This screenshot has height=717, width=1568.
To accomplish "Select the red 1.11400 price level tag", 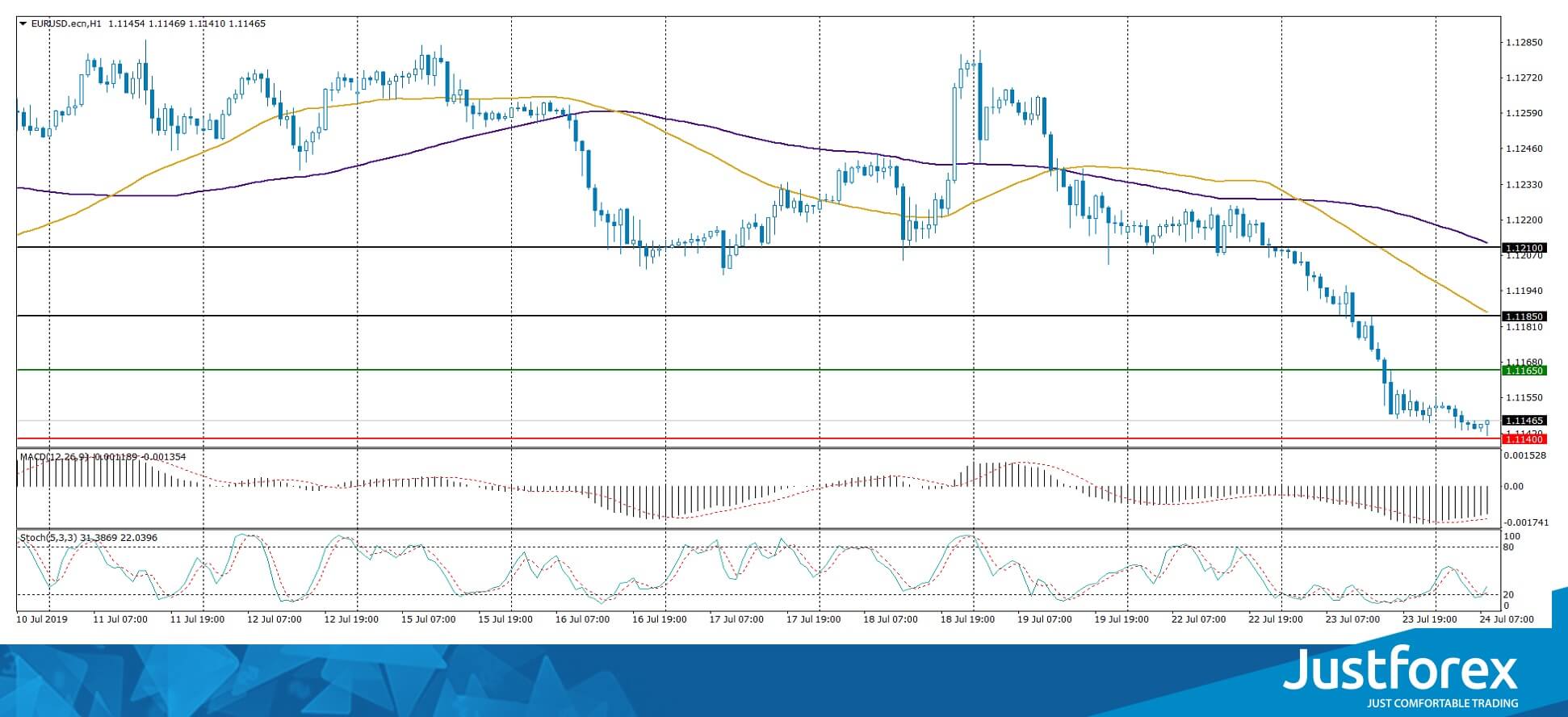I will point(1524,438).
